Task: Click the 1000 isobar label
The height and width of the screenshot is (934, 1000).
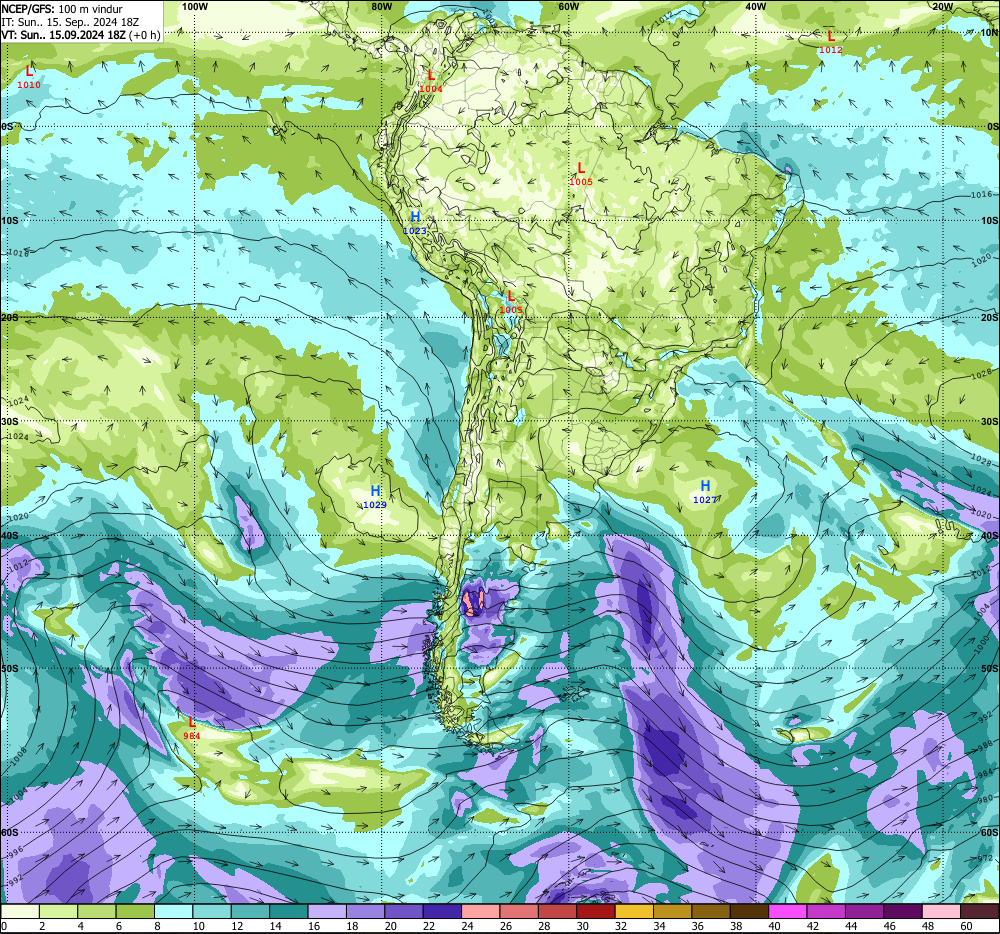Action: [x=982, y=644]
